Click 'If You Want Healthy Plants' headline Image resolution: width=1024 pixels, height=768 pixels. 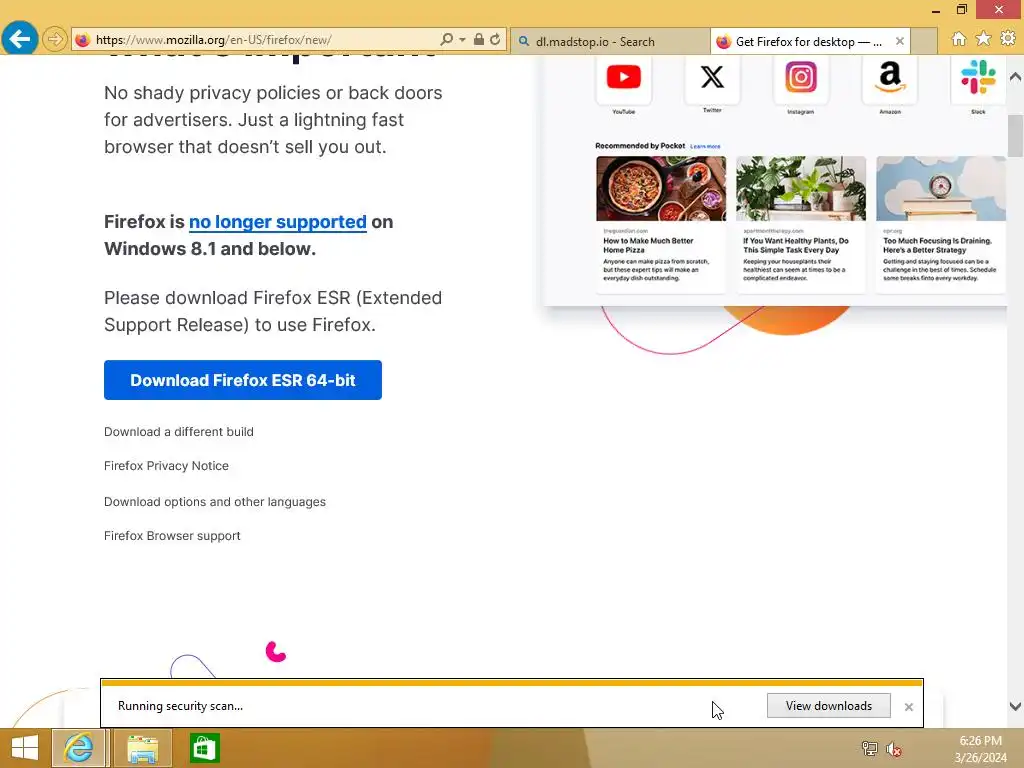point(795,245)
